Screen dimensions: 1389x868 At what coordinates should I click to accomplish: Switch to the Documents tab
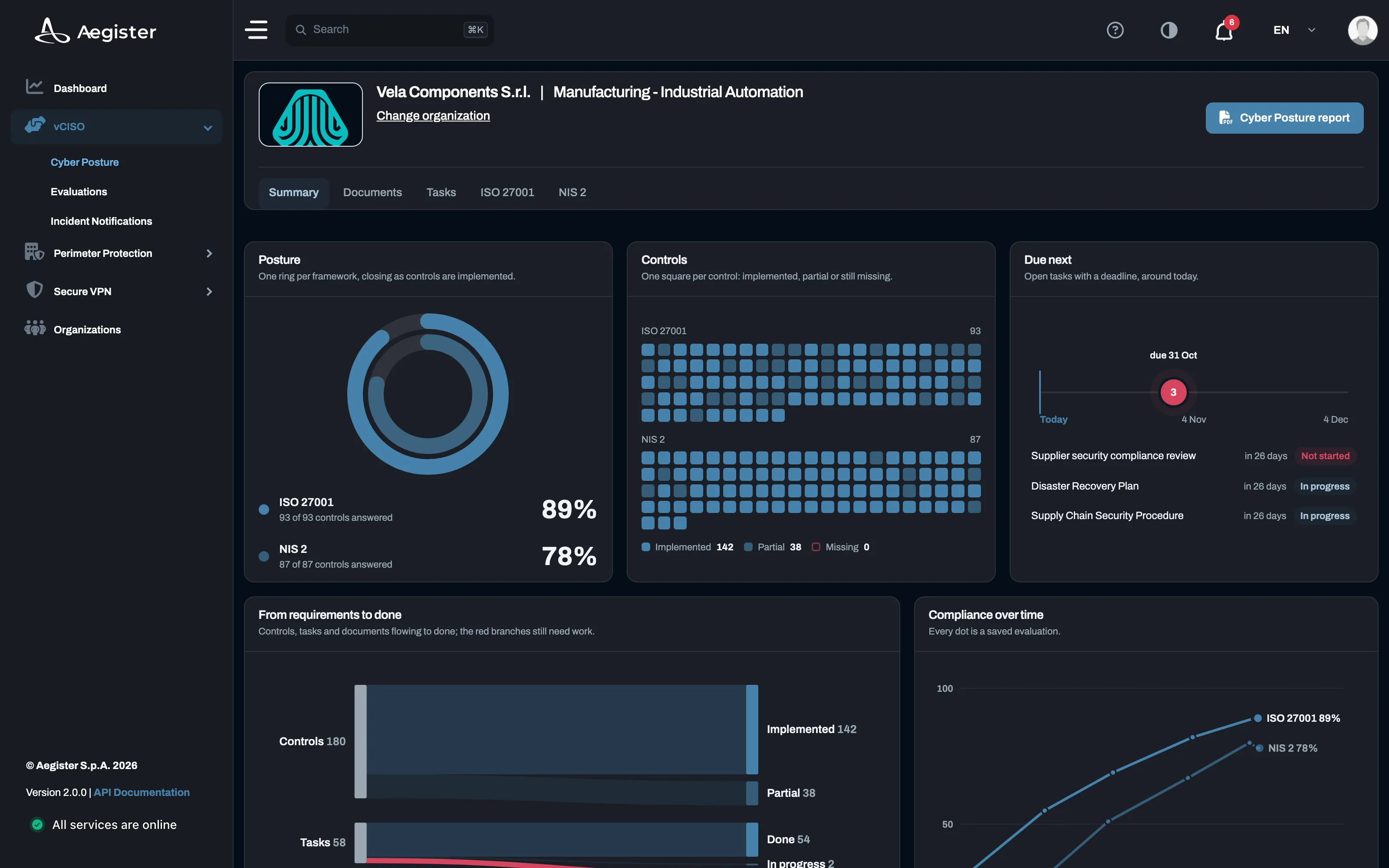coord(372,192)
